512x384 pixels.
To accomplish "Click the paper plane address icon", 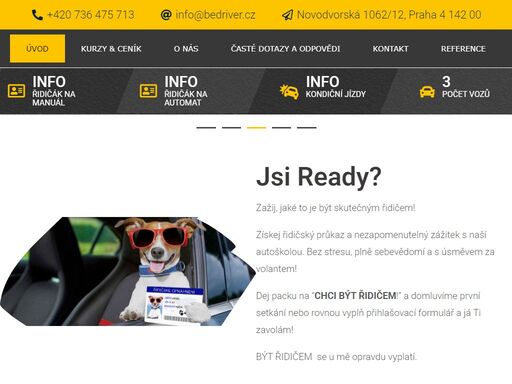I will 287,15.
